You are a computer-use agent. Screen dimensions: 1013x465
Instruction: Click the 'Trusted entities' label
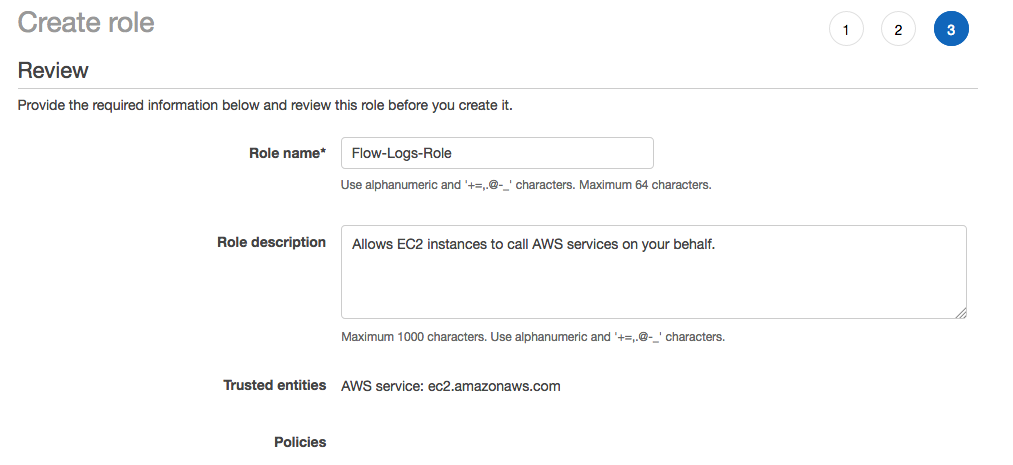click(275, 385)
